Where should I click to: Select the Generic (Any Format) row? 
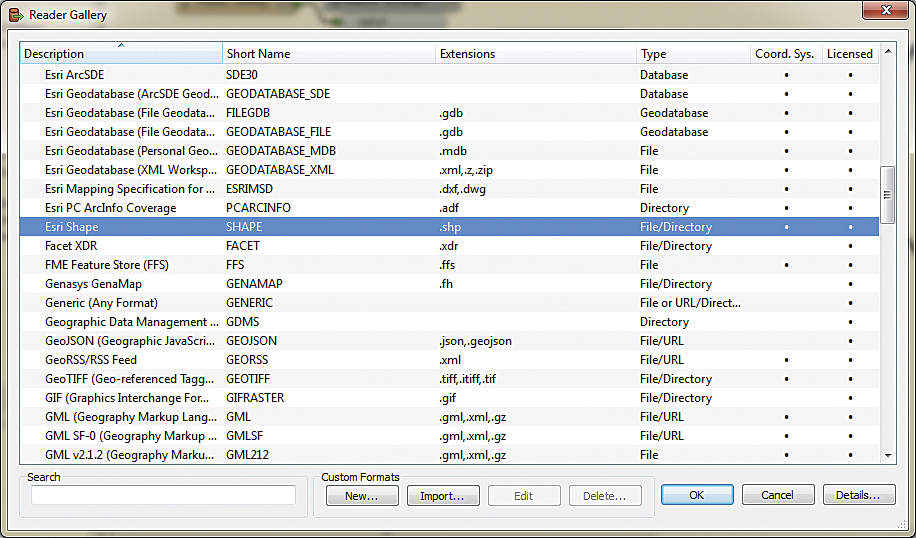[x=449, y=303]
